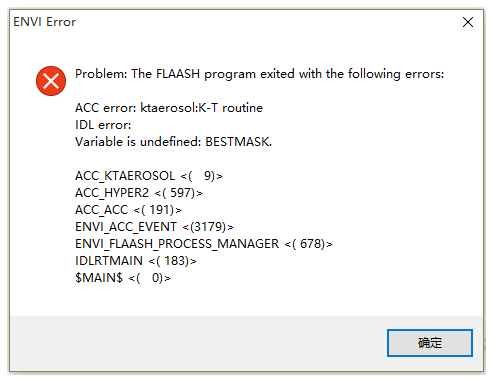The image size is (496, 381).
Task: Select the ENVI_FLAASH_PROCESS_MANAGER traceback entry
Action: click(x=204, y=244)
